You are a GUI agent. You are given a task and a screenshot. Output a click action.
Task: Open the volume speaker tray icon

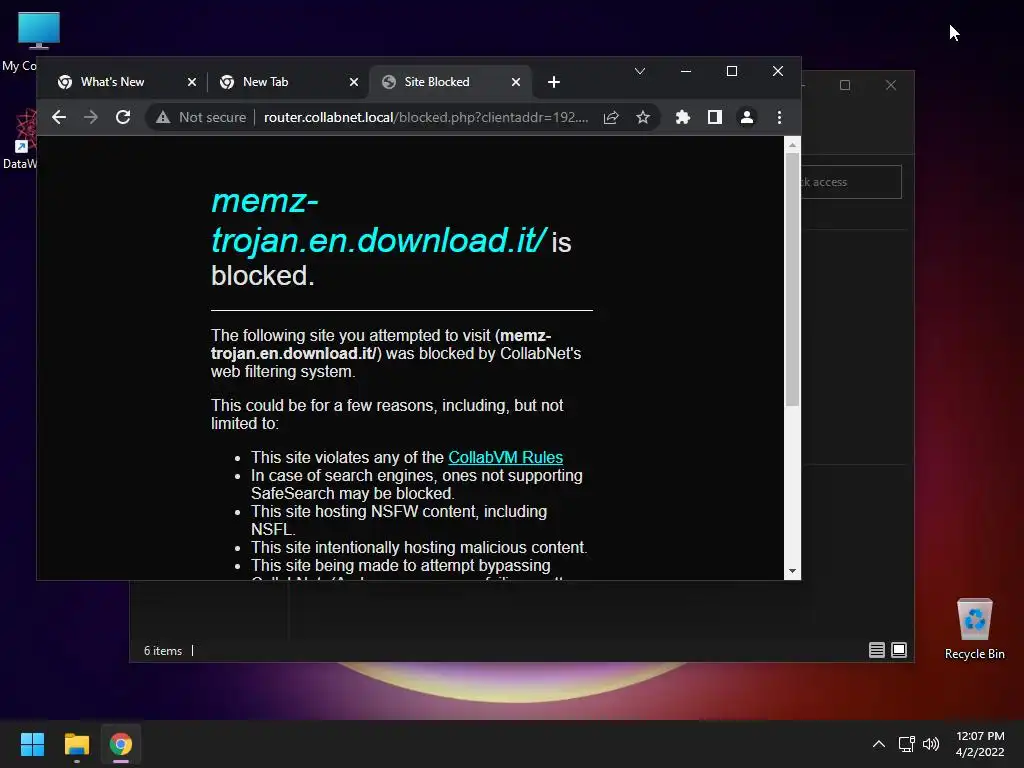(931, 744)
